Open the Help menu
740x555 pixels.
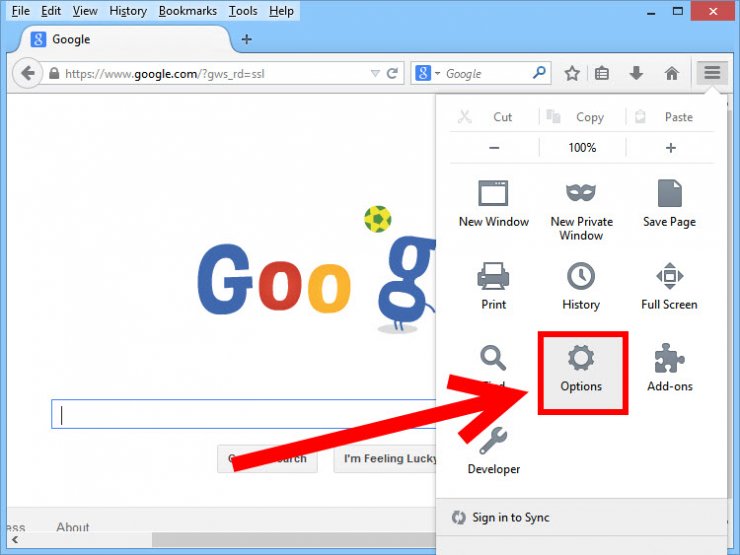tap(281, 10)
